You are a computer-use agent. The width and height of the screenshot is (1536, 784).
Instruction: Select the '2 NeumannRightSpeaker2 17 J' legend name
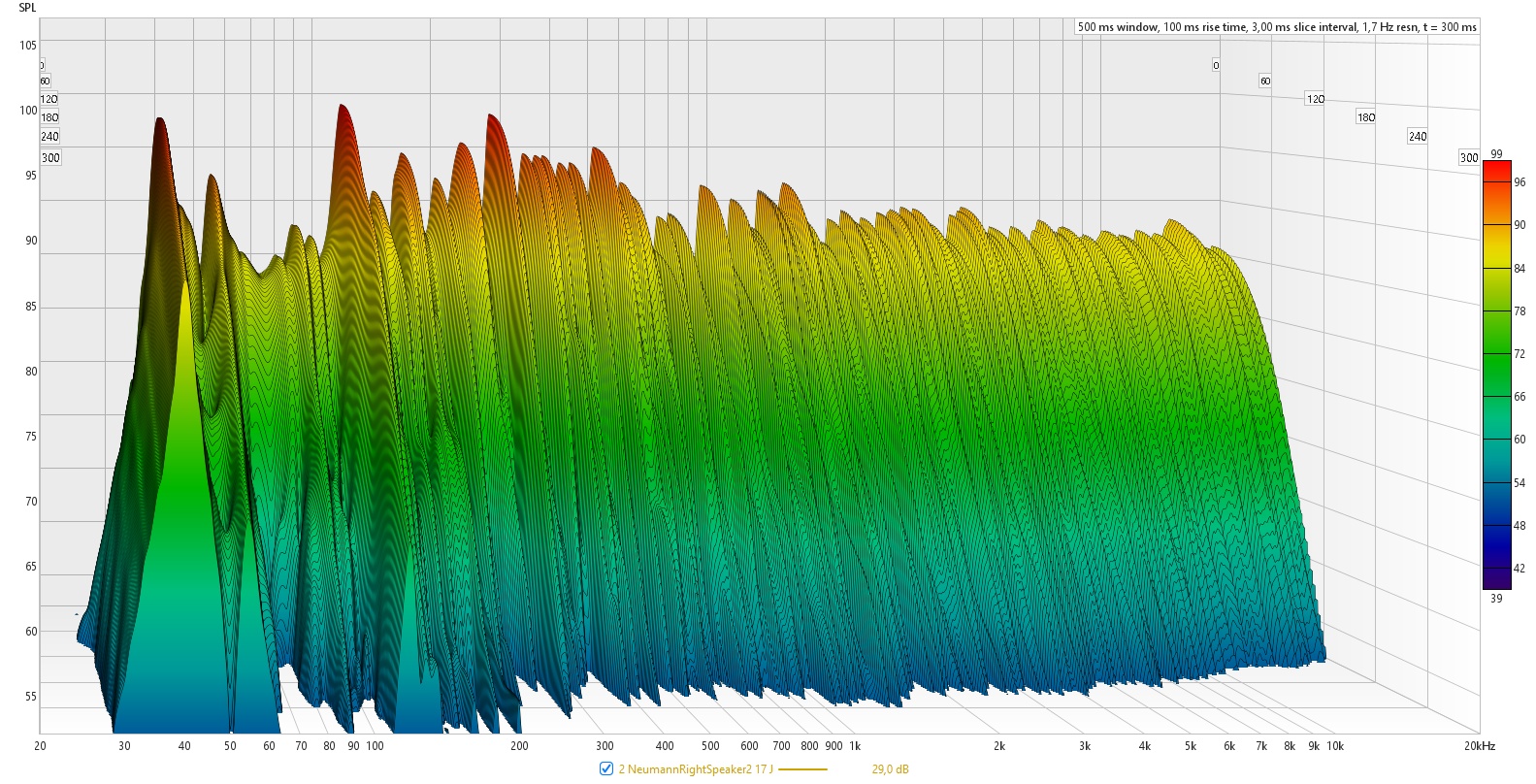[x=696, y=769]
